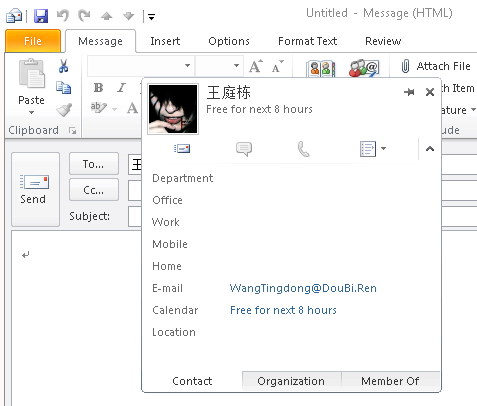
Task: Click the Outlook message icon in title bar
Action: point(14,16)
